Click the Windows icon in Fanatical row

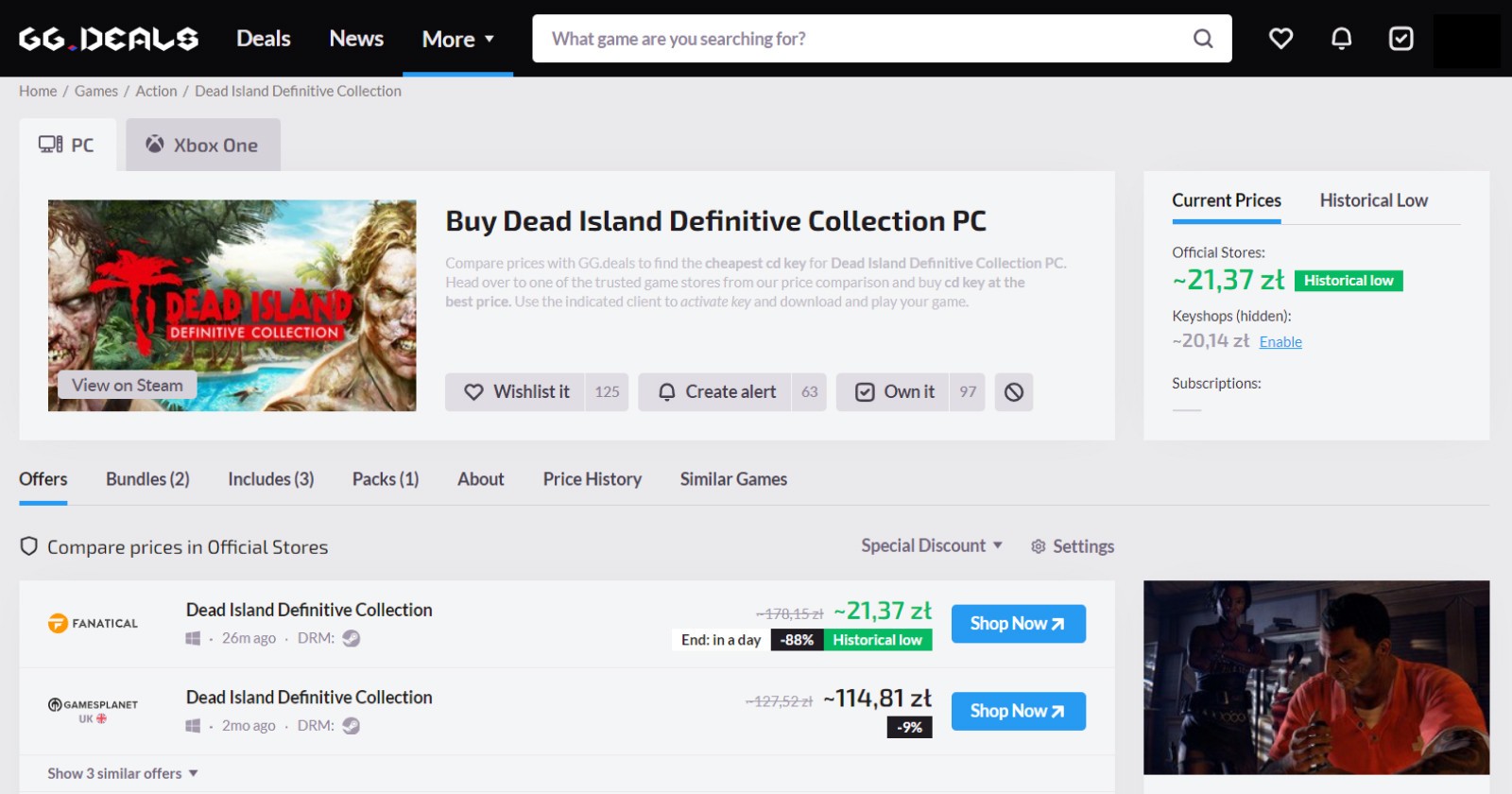coord(193,638)
